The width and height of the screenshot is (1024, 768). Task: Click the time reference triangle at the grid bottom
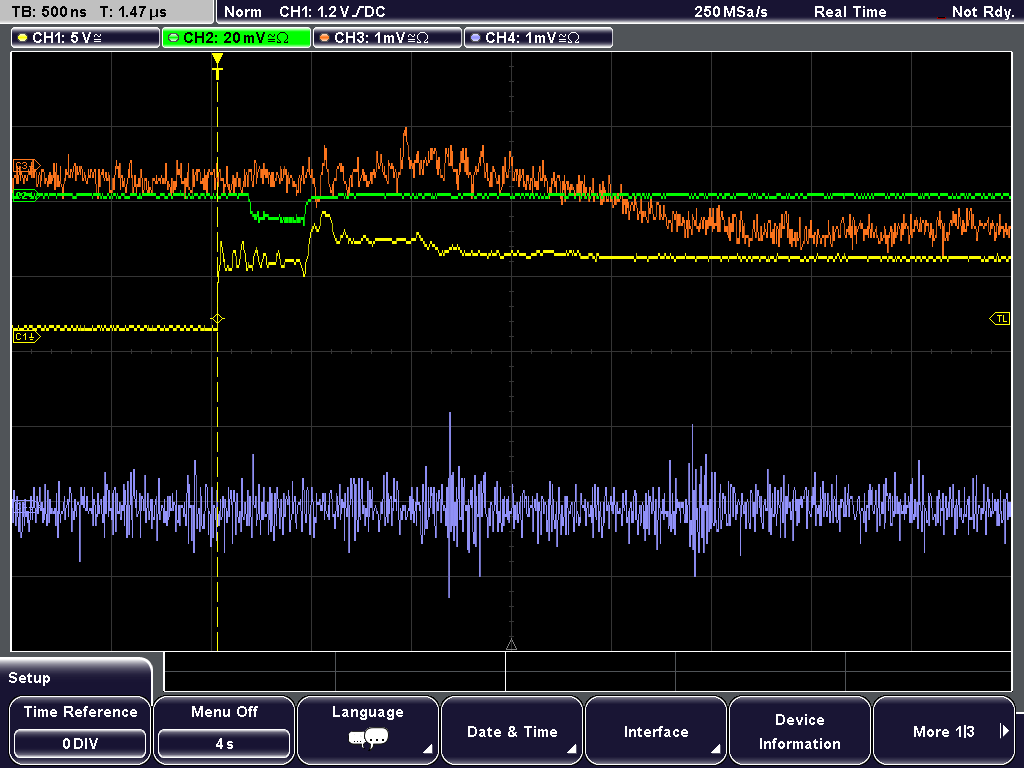tap(511, 645)
